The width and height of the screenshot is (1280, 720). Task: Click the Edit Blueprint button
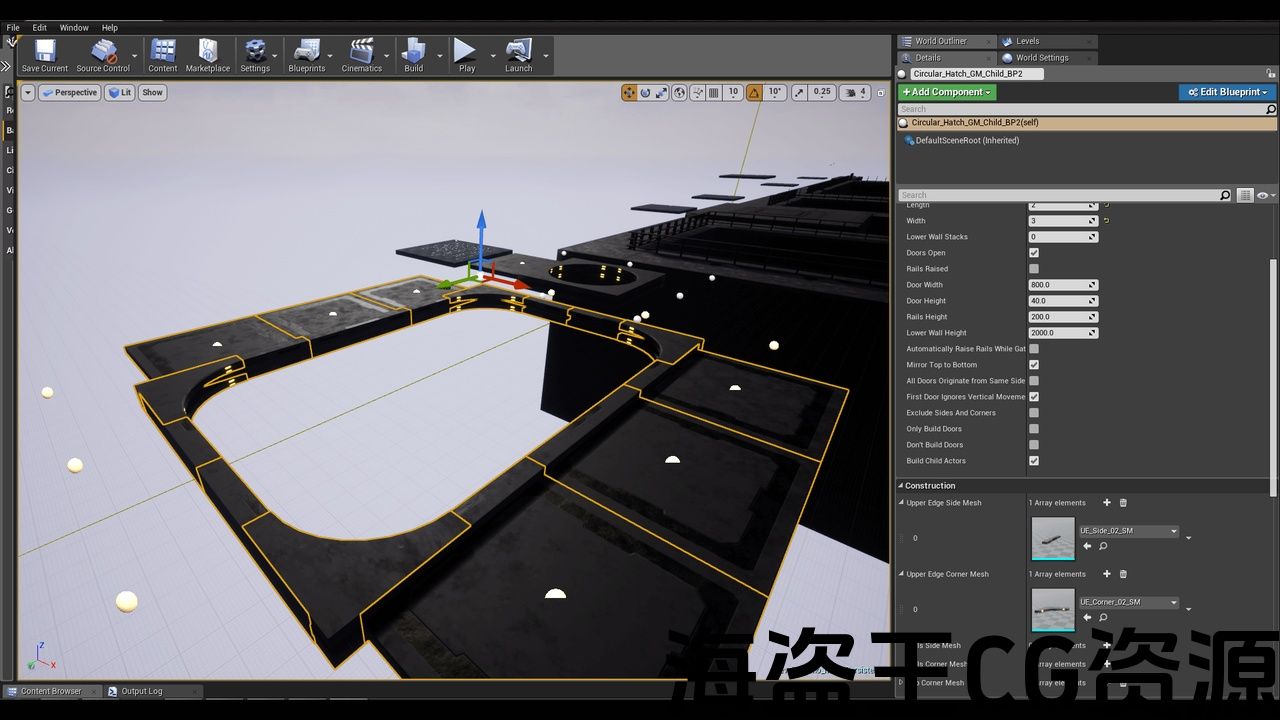(x=1227, y=92)
